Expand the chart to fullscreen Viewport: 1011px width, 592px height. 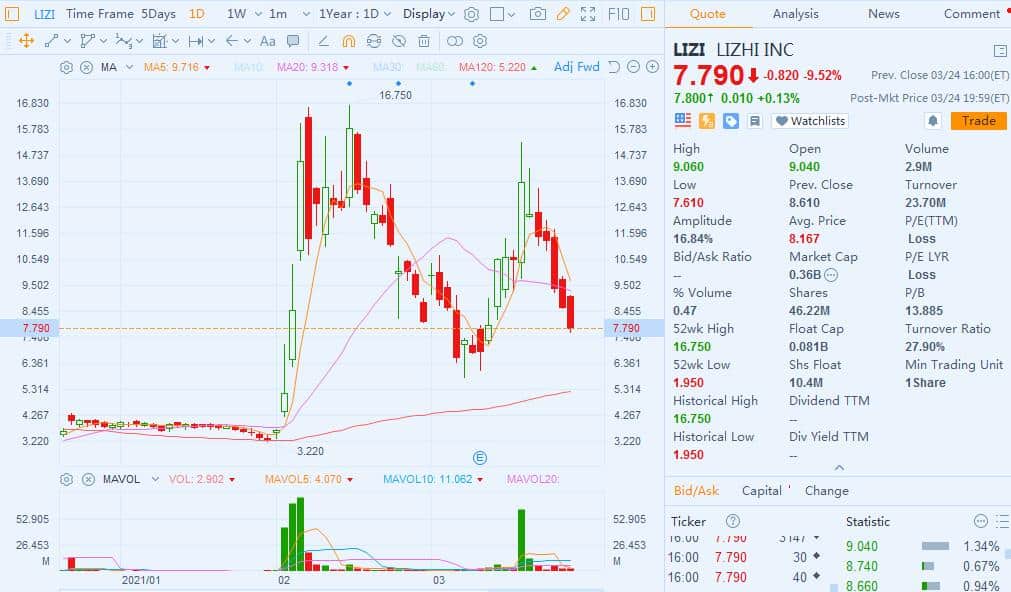coord(587,14)
